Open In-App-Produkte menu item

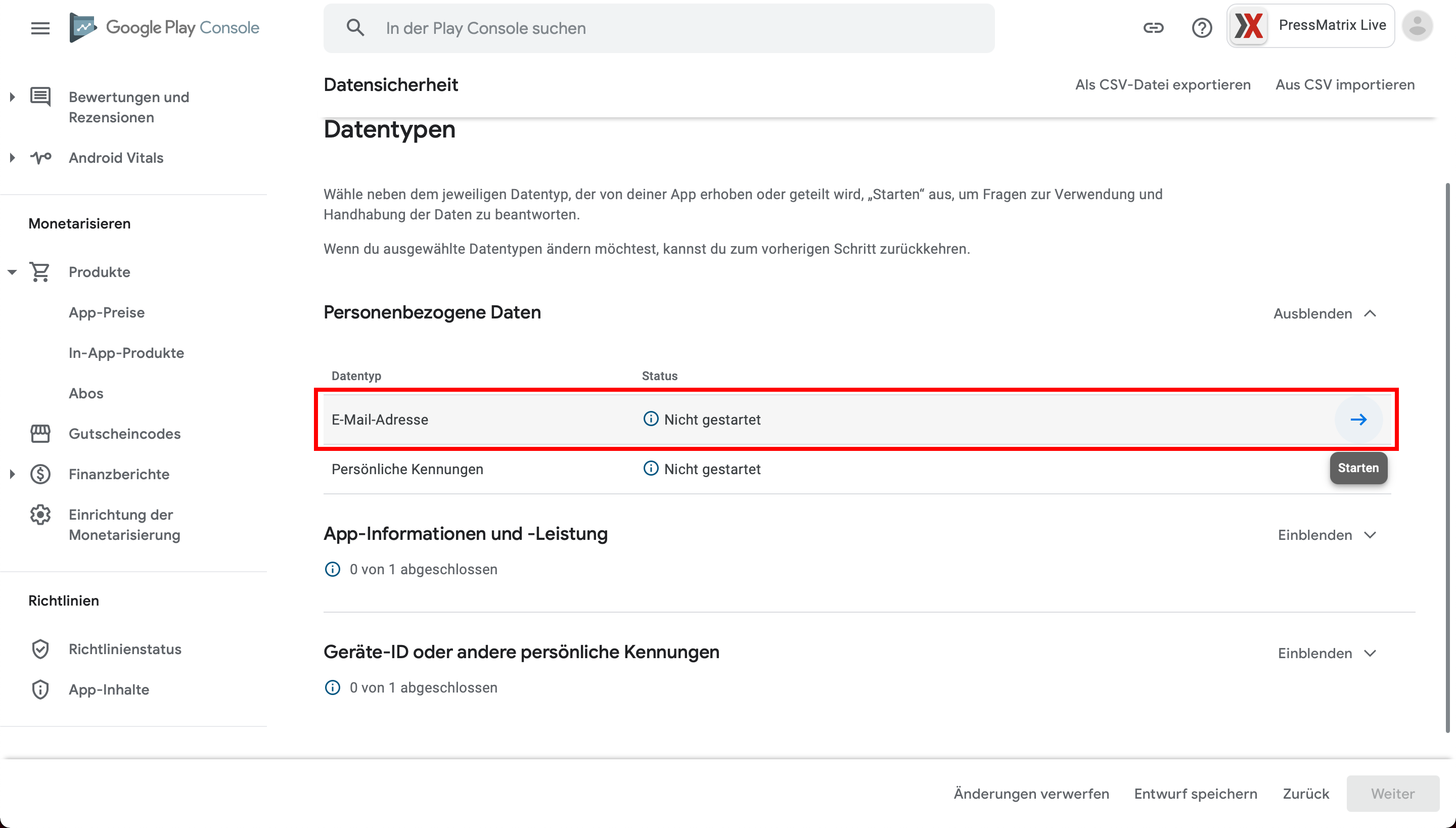[126, 353]
